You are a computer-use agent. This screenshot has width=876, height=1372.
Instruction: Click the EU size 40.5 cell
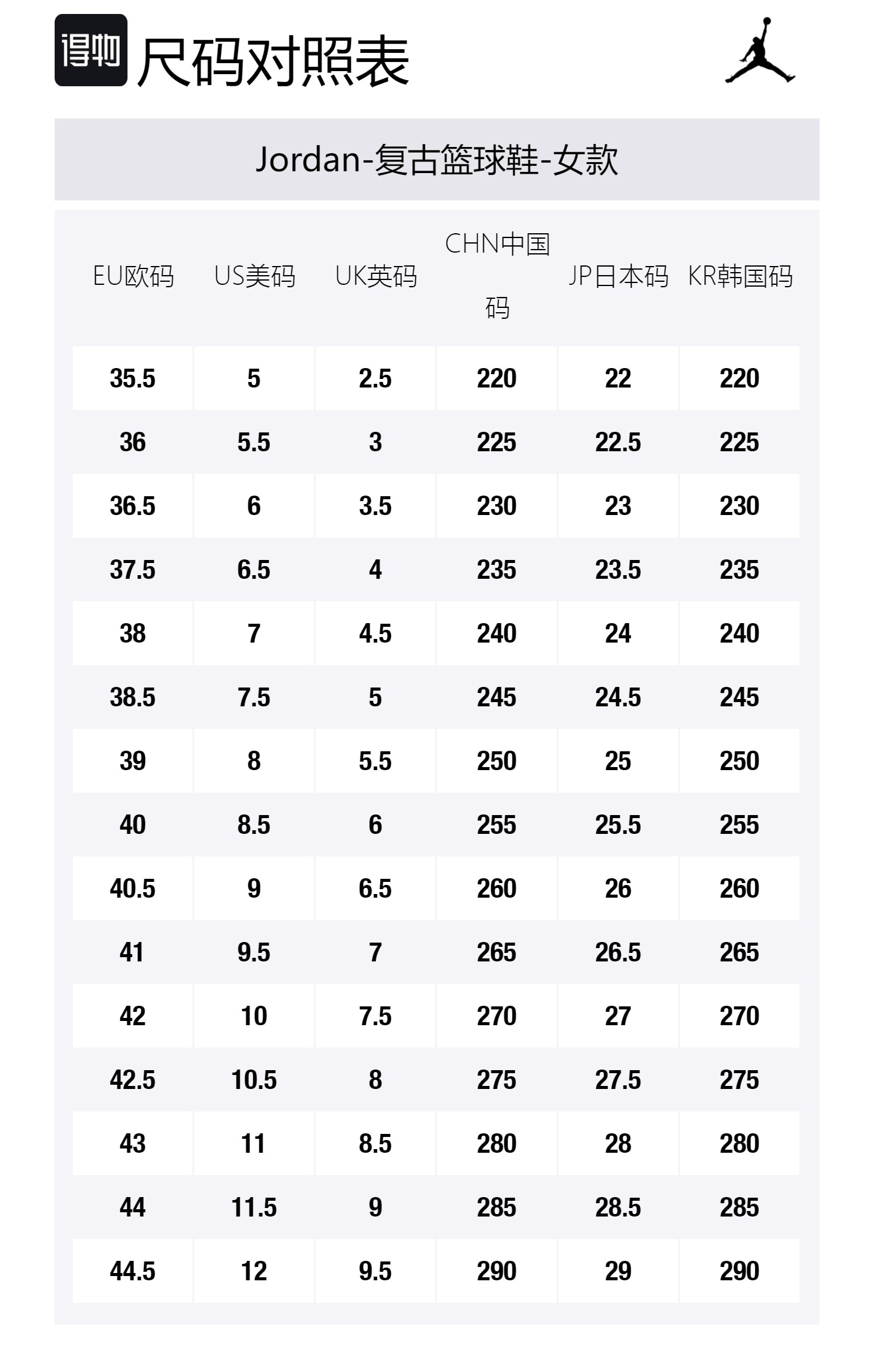(x=133, y=889)
